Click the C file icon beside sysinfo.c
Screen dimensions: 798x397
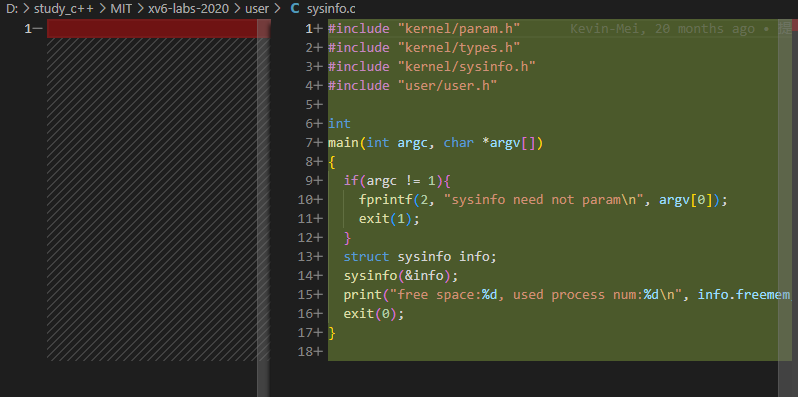295,9
